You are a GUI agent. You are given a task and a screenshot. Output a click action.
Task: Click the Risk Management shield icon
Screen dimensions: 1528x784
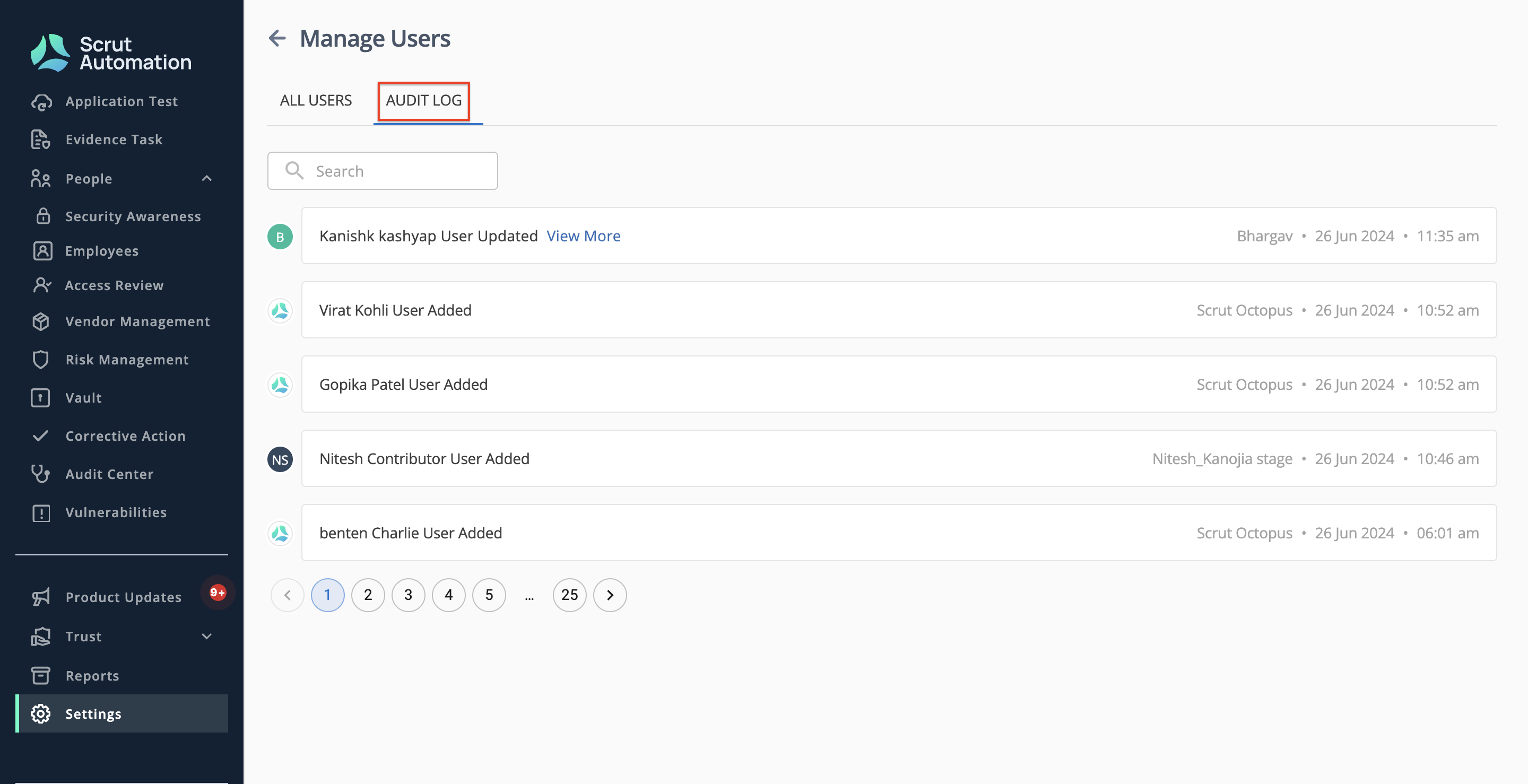[41, 360]
